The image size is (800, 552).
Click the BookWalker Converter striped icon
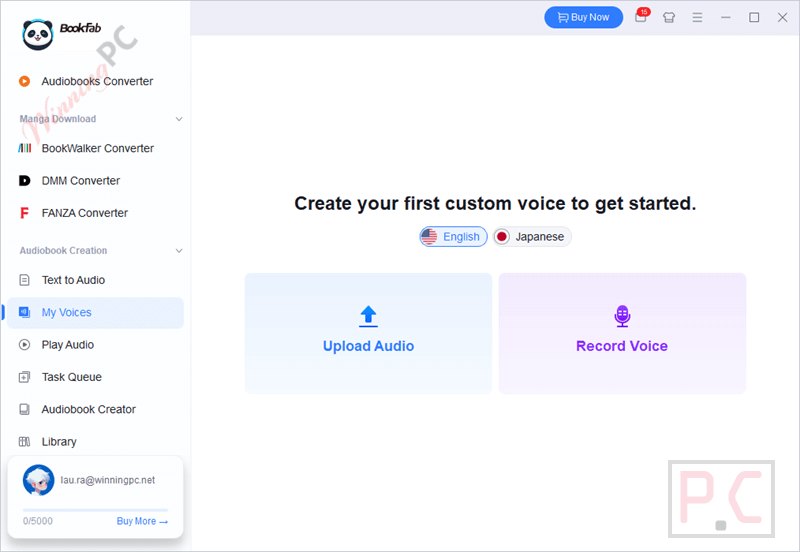(24, 148)
